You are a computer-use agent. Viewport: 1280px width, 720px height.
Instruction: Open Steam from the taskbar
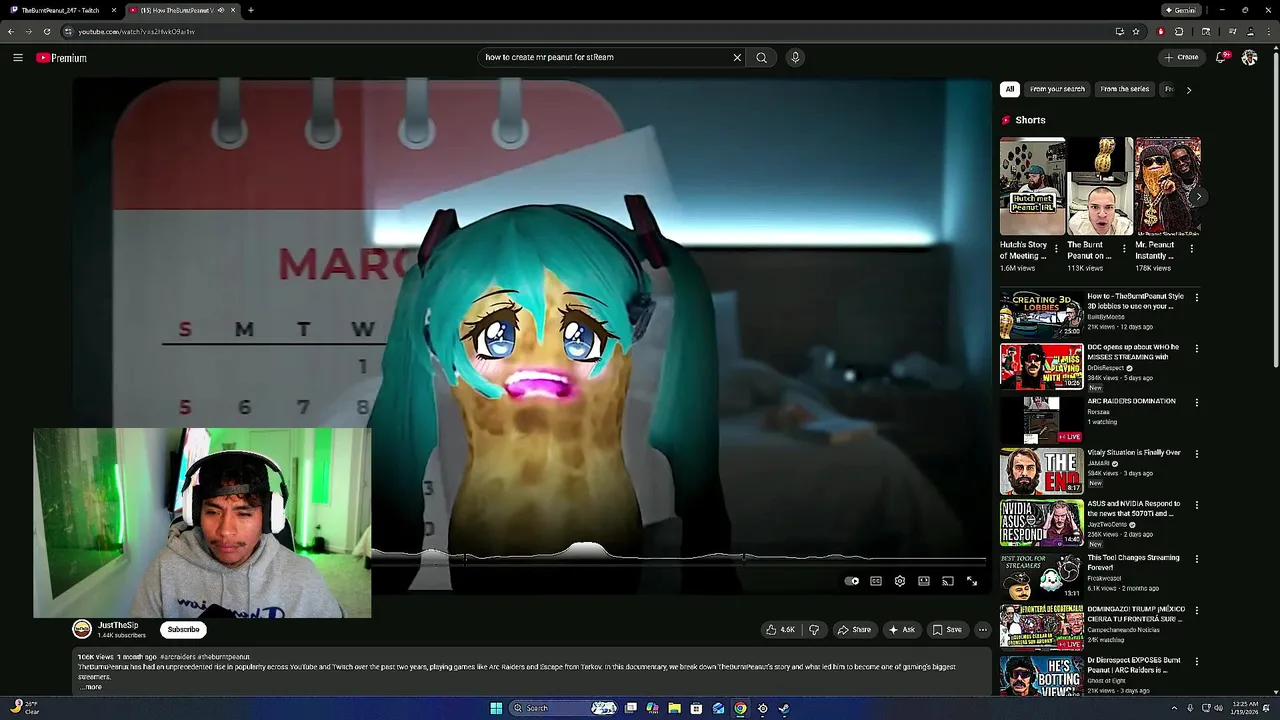784,708
